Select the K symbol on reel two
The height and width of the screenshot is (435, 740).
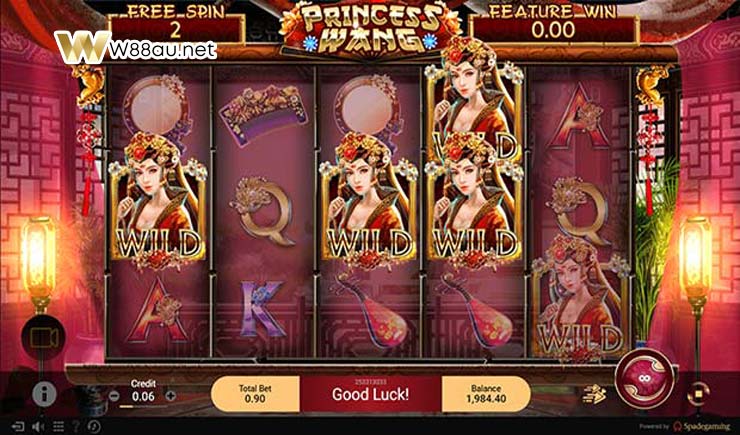263,309
